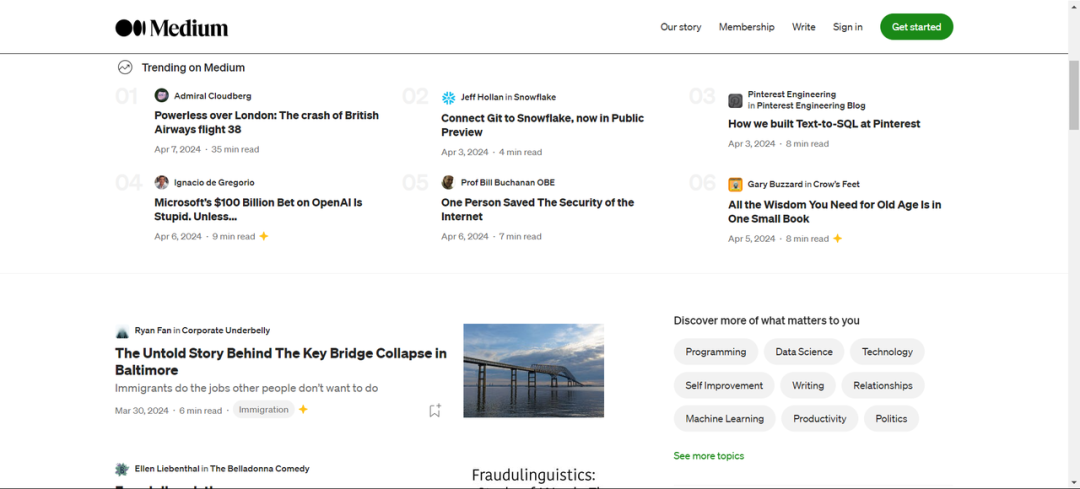Image resolution: width=1080 pixels, height=489 pixels.
Task: Click the trending arrow icon beside Trending on Medium
Action: pos(125,67)
